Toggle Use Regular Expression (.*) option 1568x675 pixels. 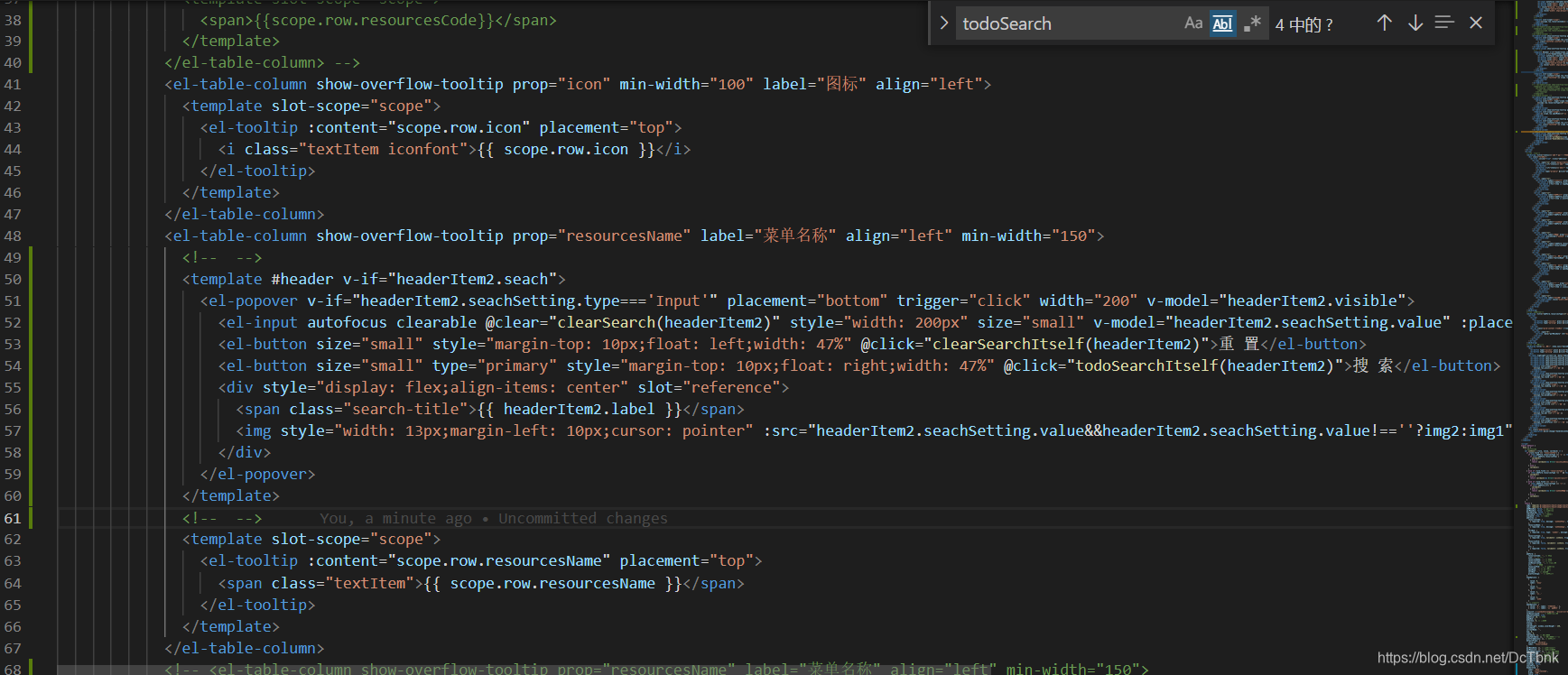[1252, 23]
